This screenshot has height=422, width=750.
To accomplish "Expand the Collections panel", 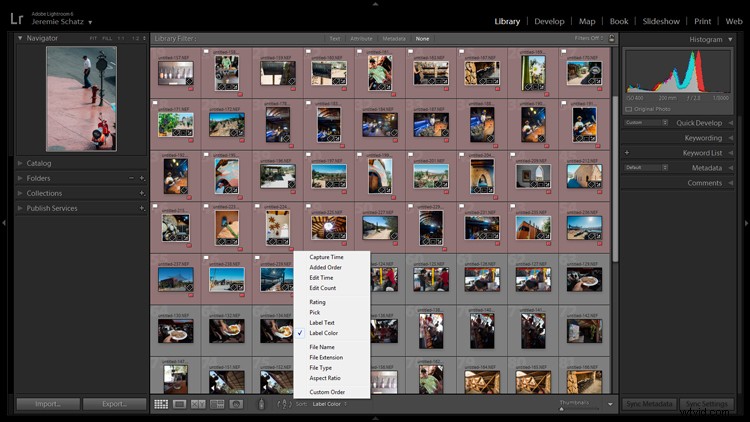I will point(20,193).
